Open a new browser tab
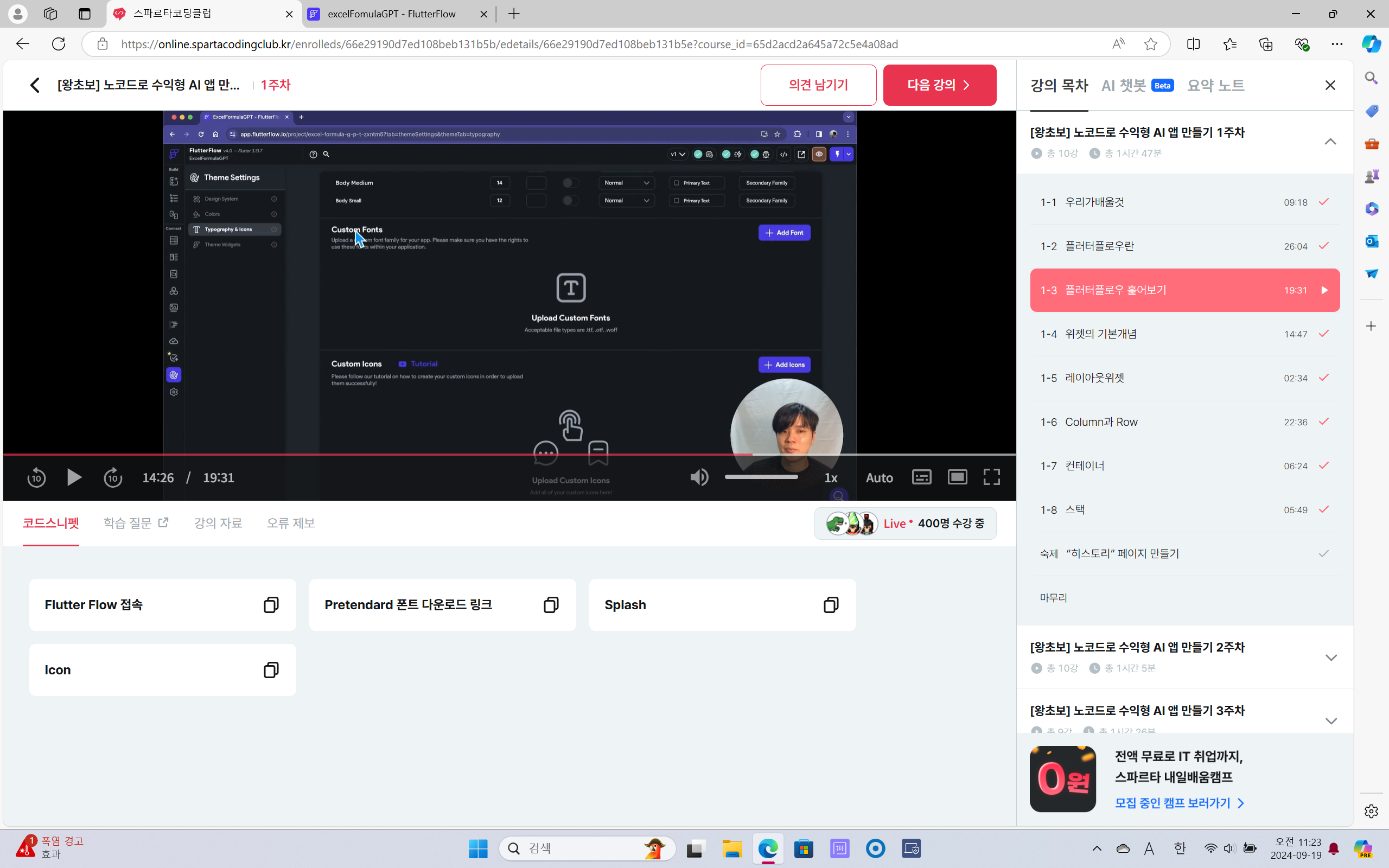Image resolution: width=1389 pixels, height=868 pixels. [x=514, y=14]
